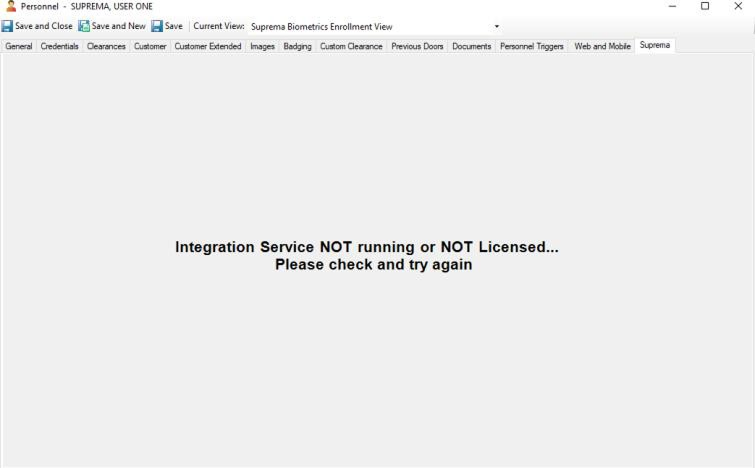Expand the Current View dropdown
Screen dimensions: 755x468
[497, 27]
